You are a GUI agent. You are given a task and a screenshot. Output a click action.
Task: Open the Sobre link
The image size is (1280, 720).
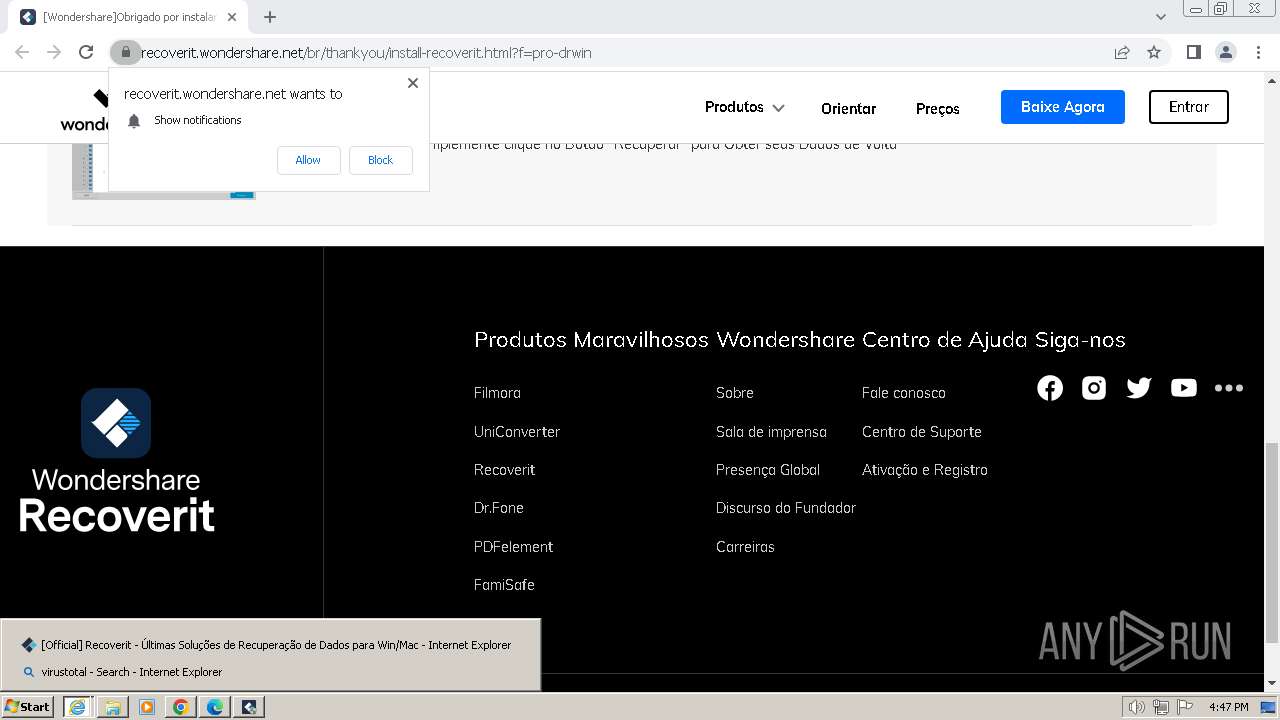tap(735, 393)
